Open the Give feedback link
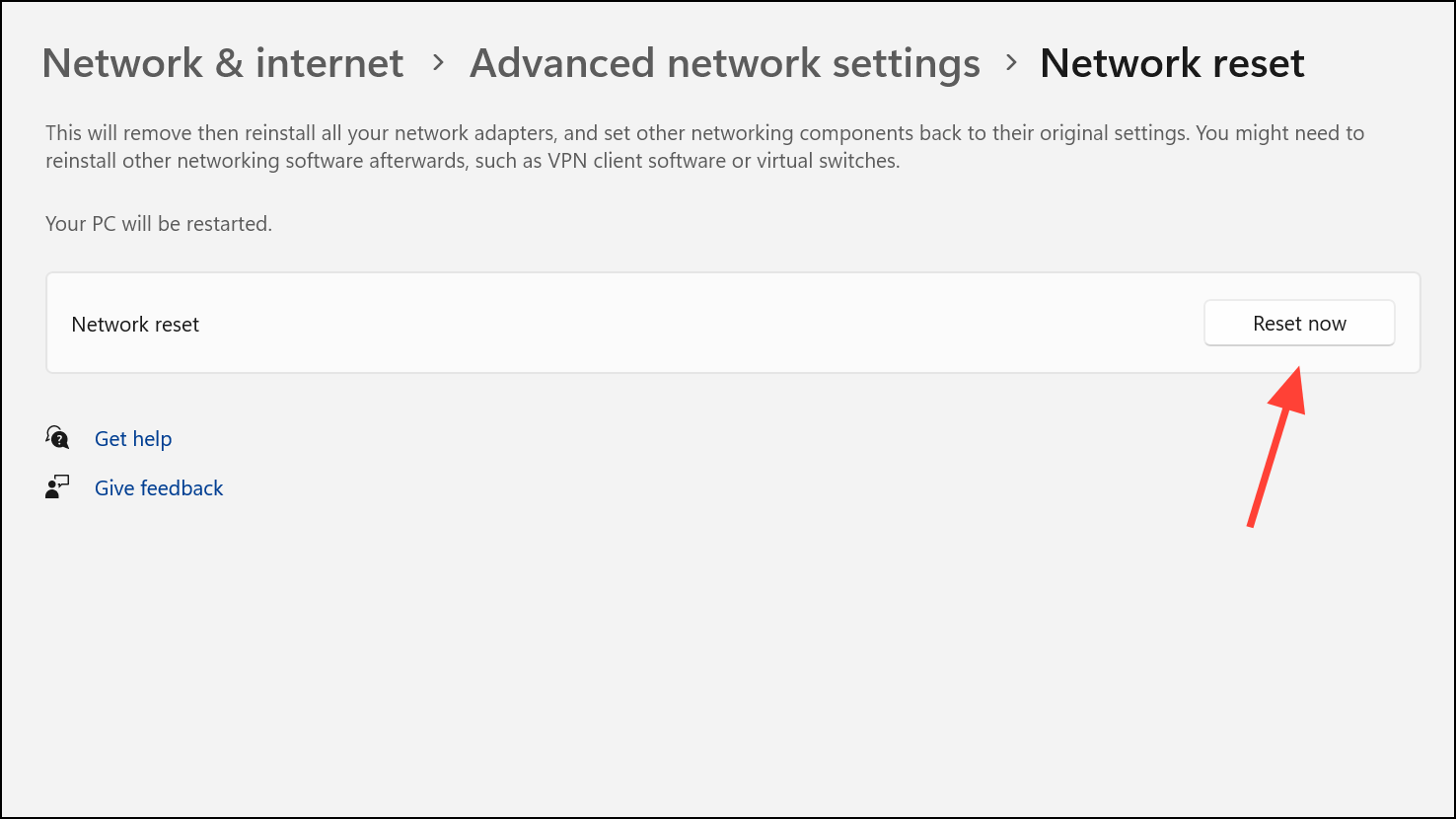This screenshot has height=819, width=1456. [159, 488]
